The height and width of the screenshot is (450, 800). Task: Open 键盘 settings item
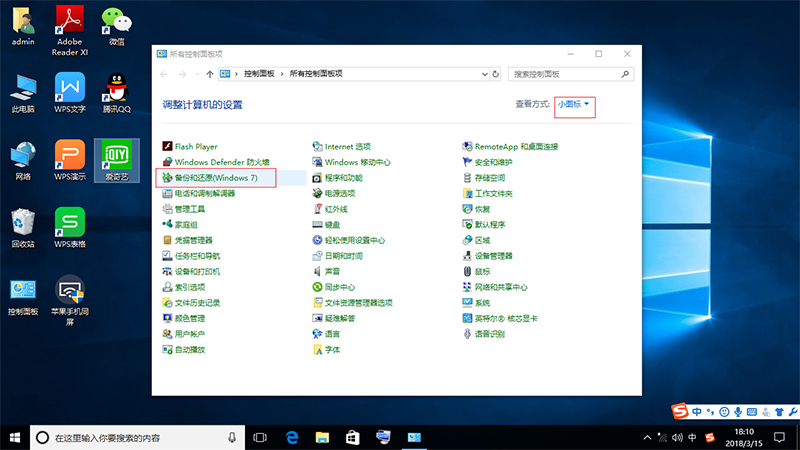pos(326,224)
